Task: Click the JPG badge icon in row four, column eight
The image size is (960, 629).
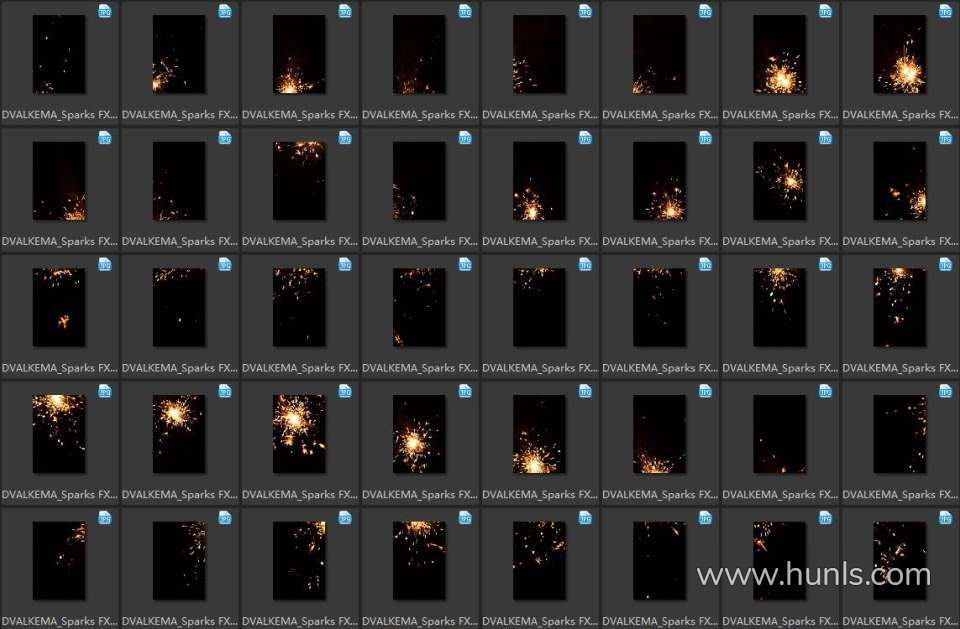Action: coord(945,391)
